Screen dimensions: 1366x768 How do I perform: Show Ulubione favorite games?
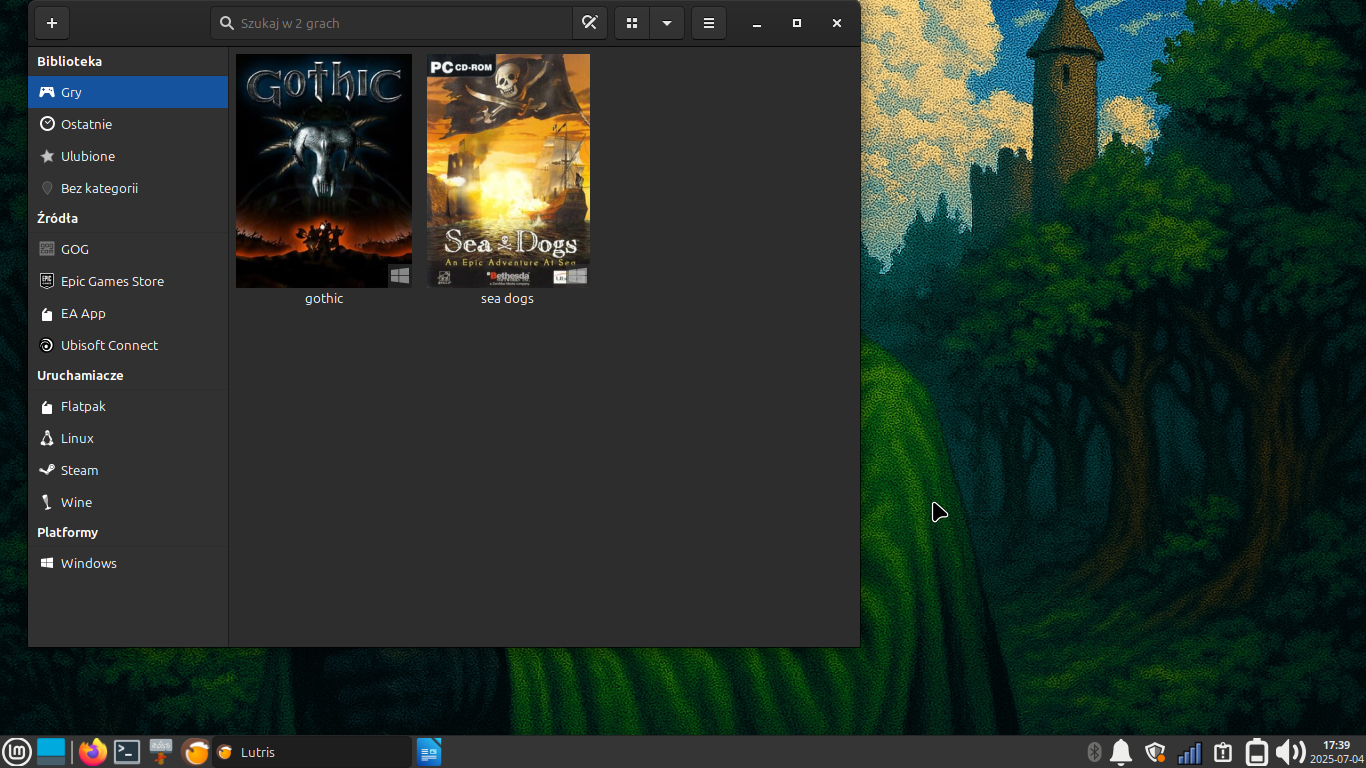point(128,156)
